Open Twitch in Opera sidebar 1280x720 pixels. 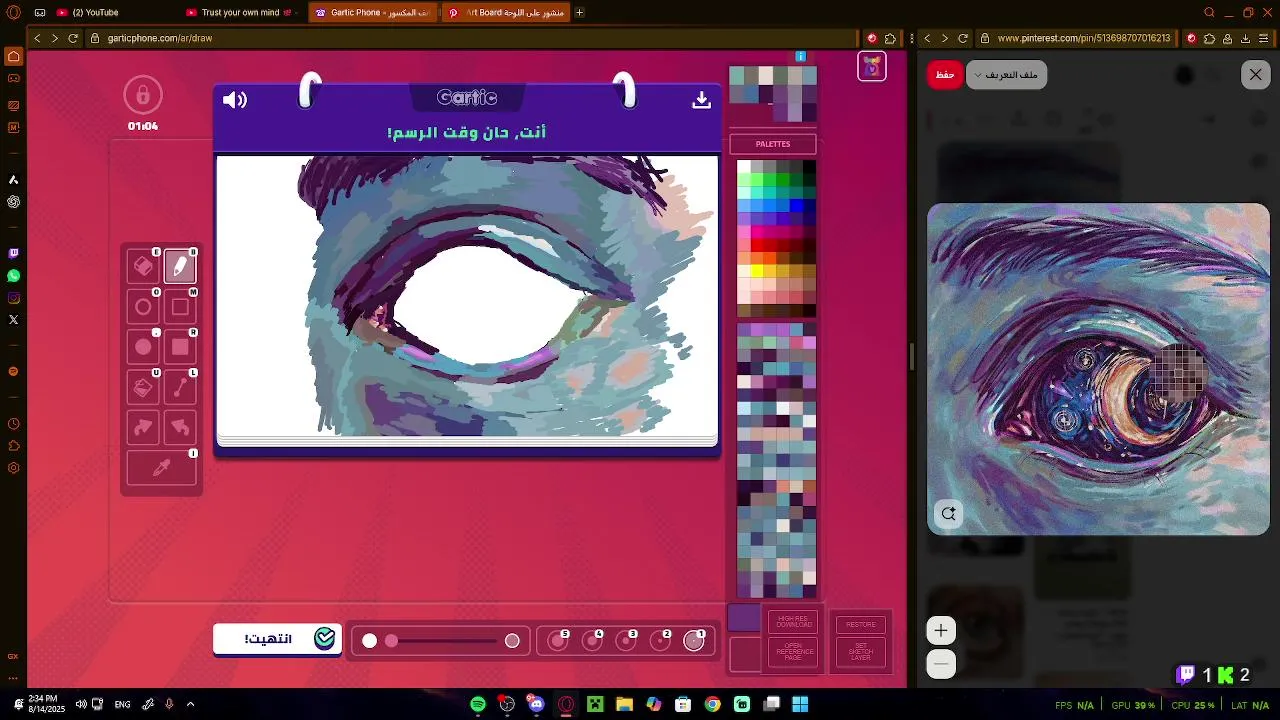coord(13,254)
